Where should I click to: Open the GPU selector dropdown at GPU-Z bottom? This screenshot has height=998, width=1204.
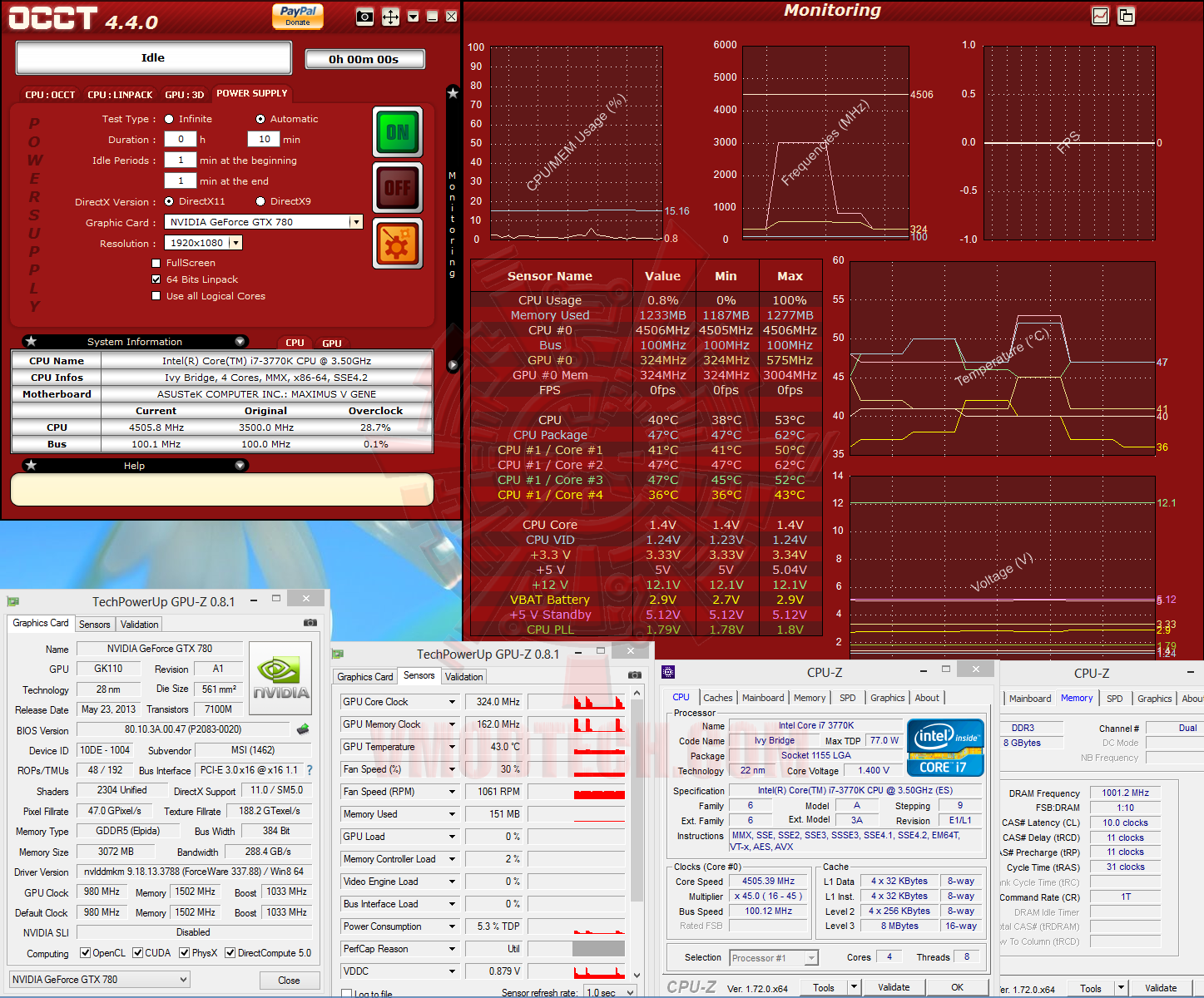(100, 980)
